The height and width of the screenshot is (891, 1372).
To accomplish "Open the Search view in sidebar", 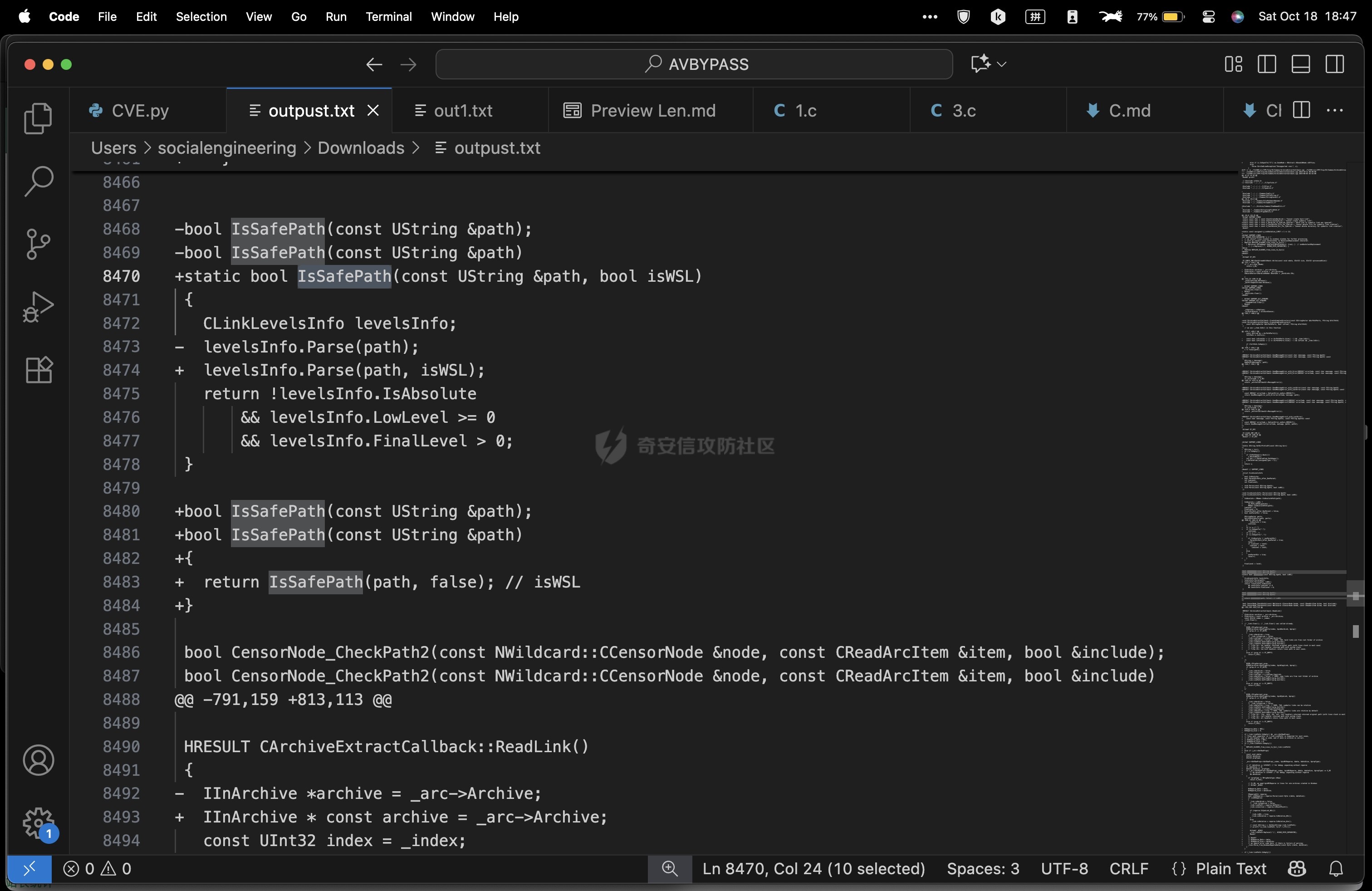I will (x=38, y=181).
